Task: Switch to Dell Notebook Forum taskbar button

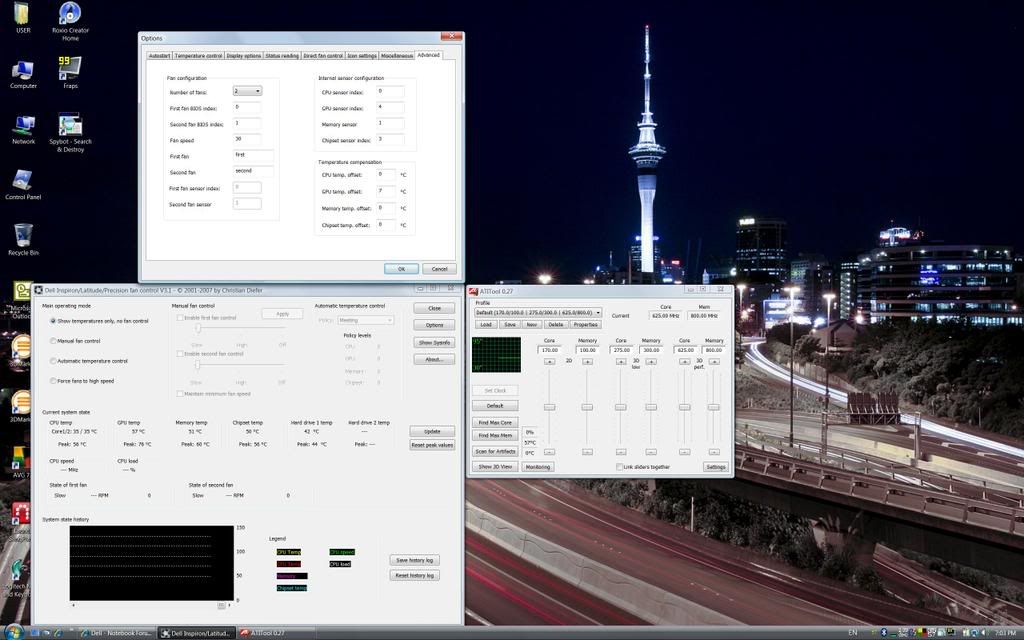Action: point(116,633)
